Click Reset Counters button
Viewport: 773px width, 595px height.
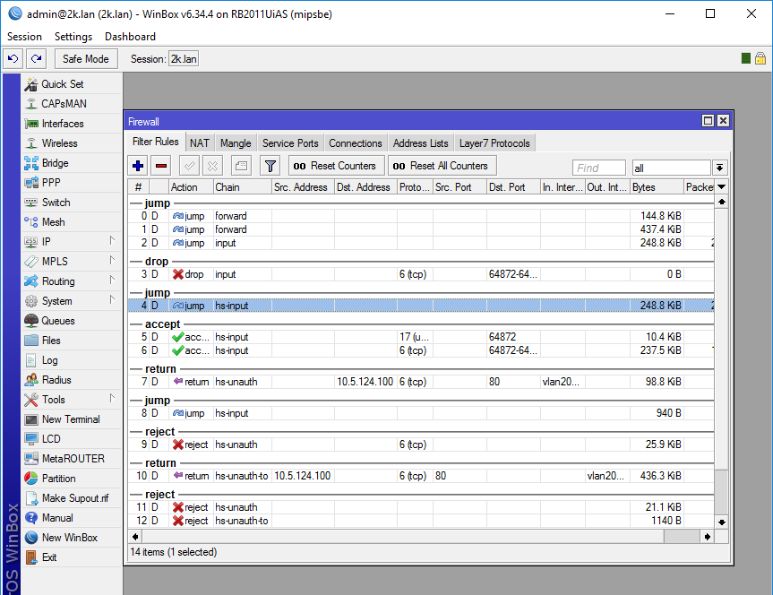pos(335,166)
